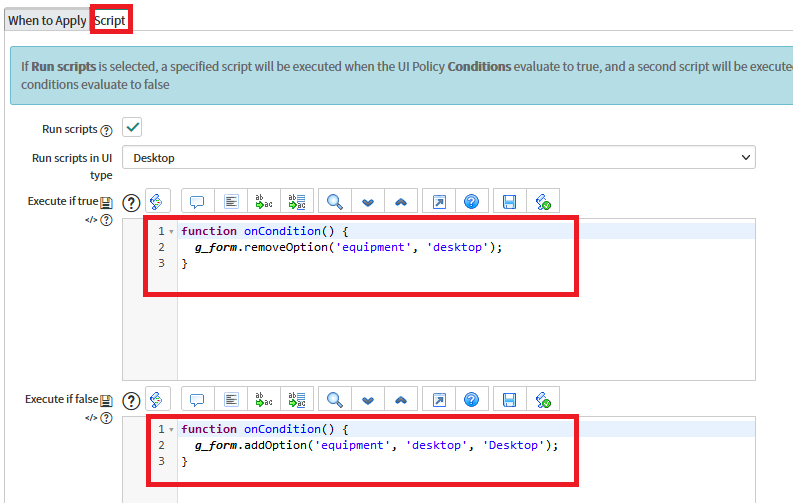
Task: Find next match in Execute if false editor
Action: click(x=368, y=399)
